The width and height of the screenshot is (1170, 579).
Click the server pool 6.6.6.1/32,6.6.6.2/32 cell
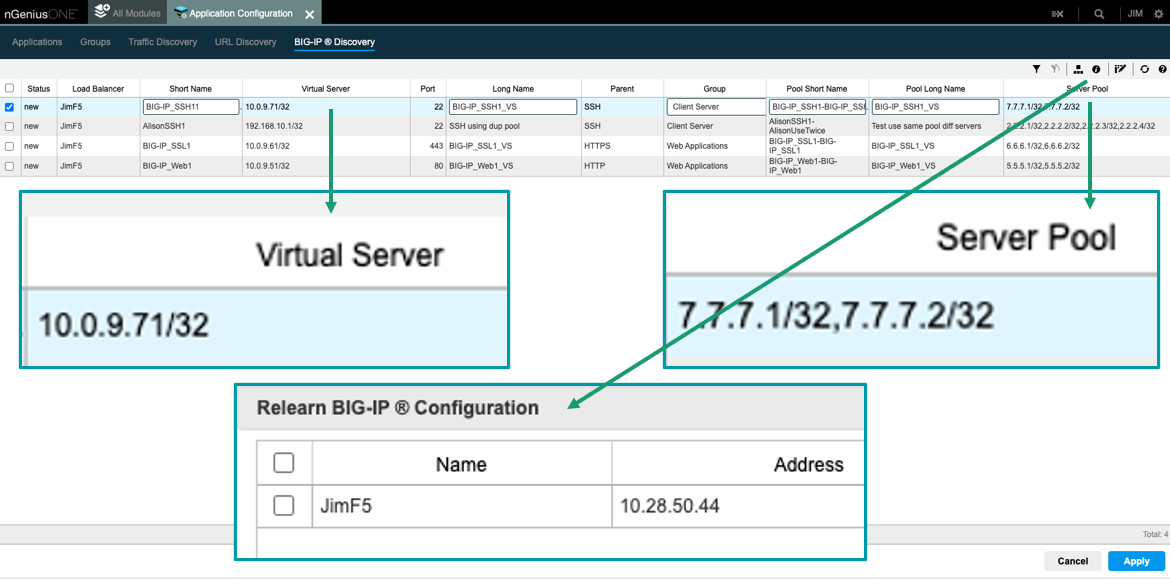1086,145
